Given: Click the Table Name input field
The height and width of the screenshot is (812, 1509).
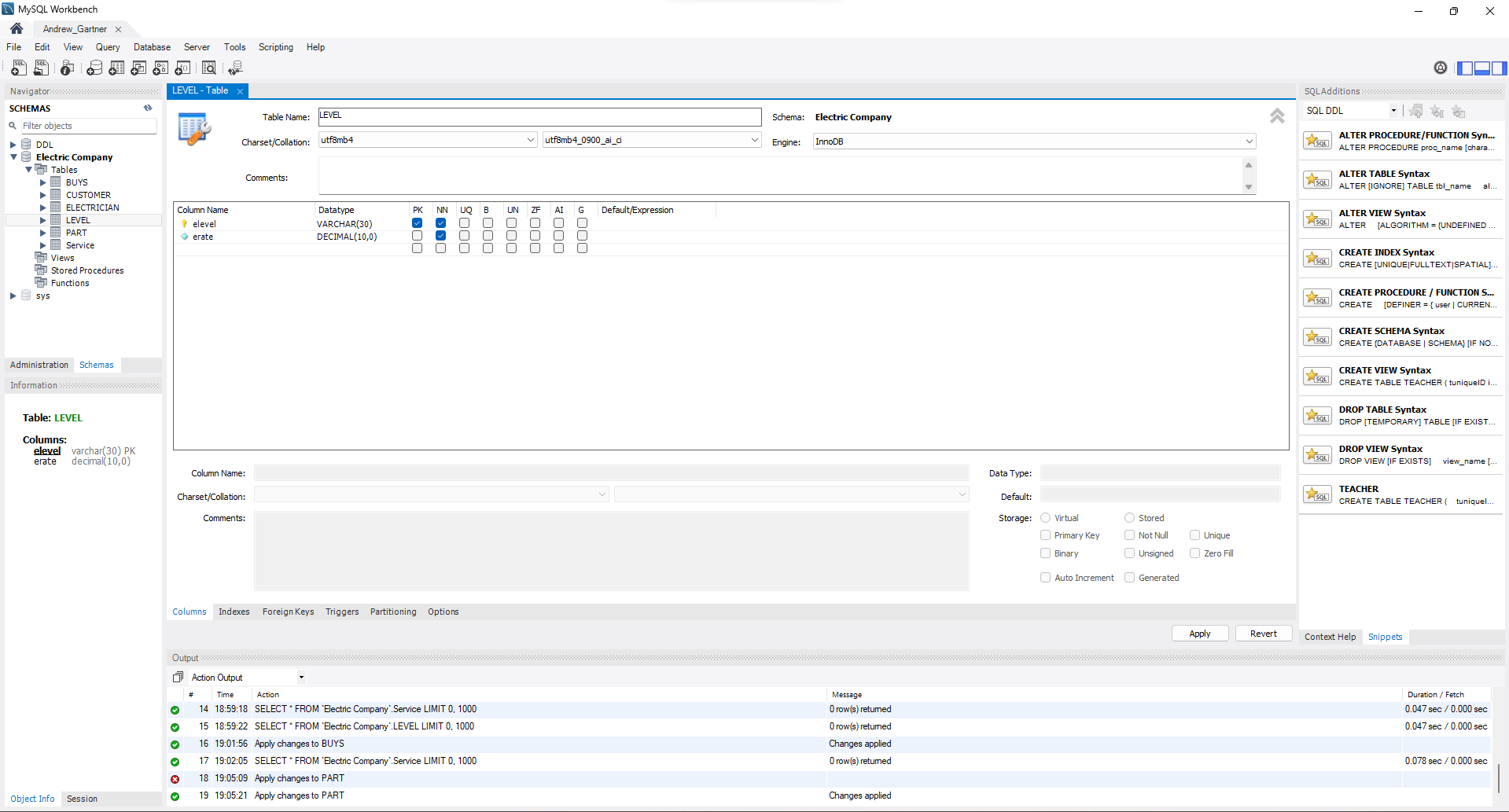Looking at the screenshot, I should coord(539,116).
